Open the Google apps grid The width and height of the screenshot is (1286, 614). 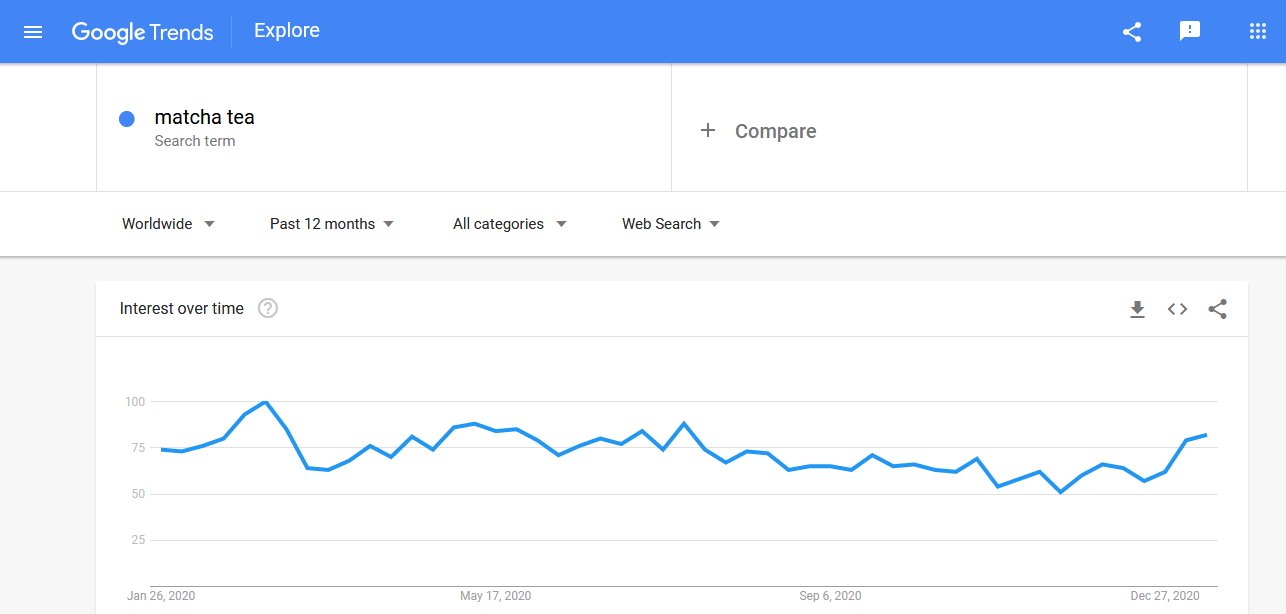[x=1258, y=32]
